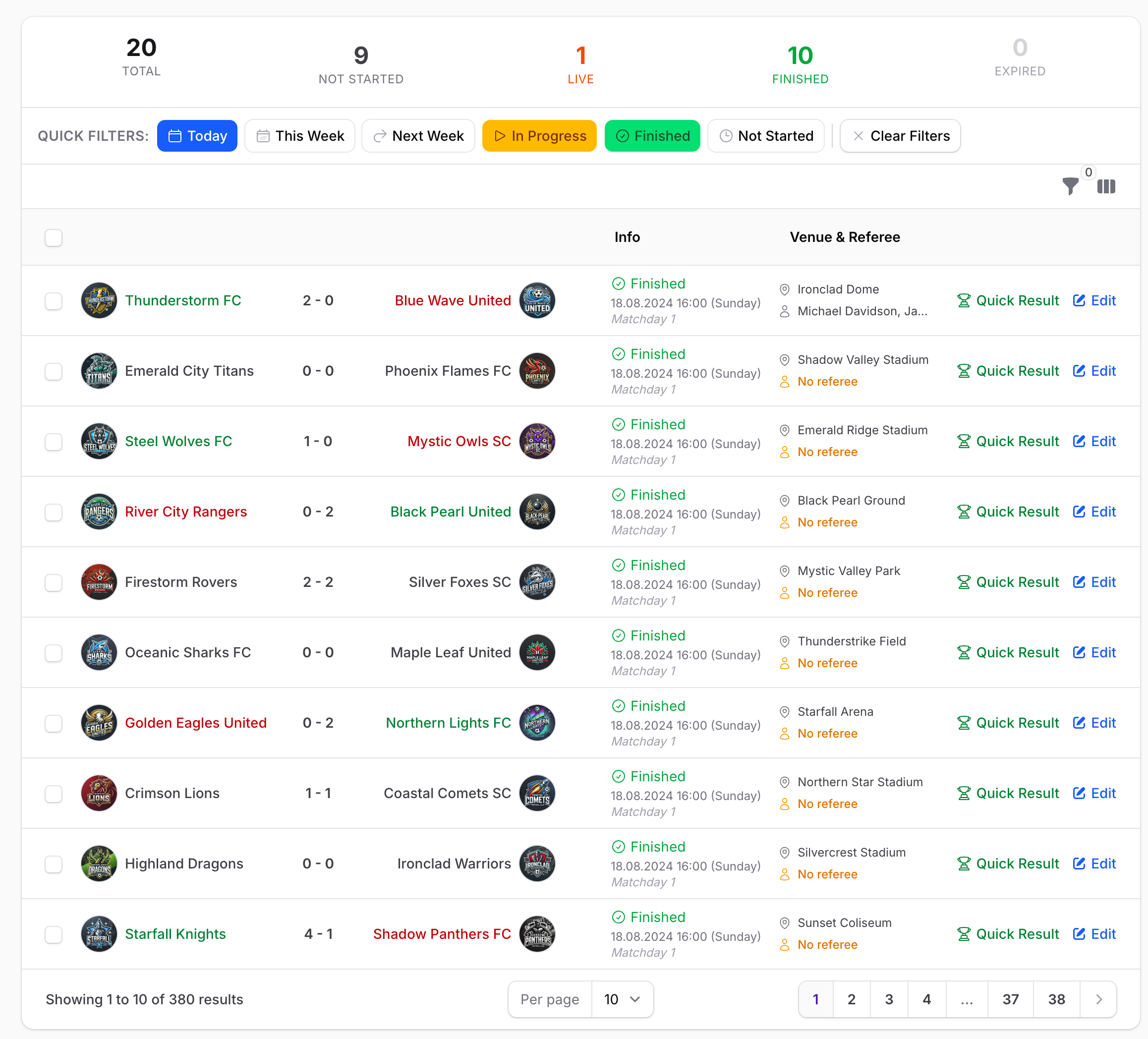The width and height of the screenshot is (1148, 1039).
Task: Apply the This Week quick filter
Action: coord(300,135)
